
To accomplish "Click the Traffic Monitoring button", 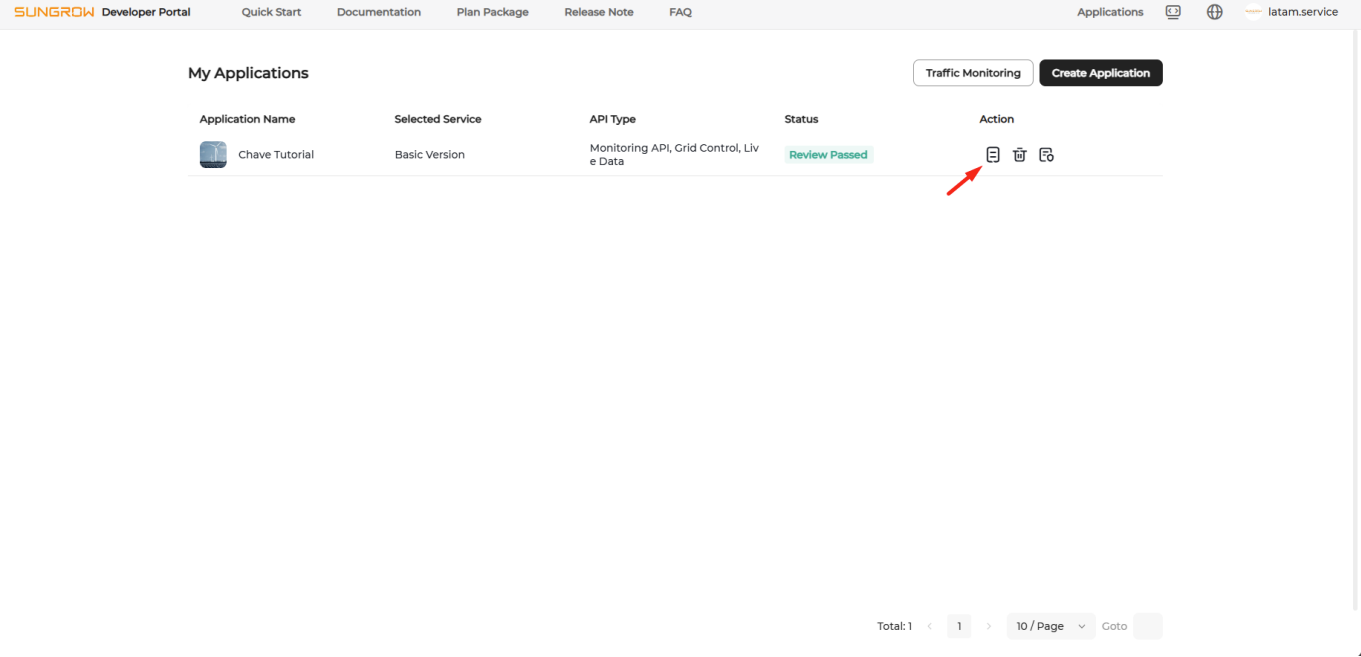I will (x=972, y=73).
